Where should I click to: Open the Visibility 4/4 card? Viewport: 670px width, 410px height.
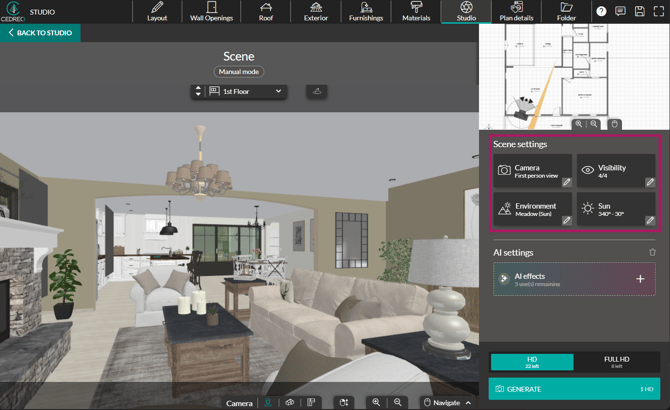(616, 171)
